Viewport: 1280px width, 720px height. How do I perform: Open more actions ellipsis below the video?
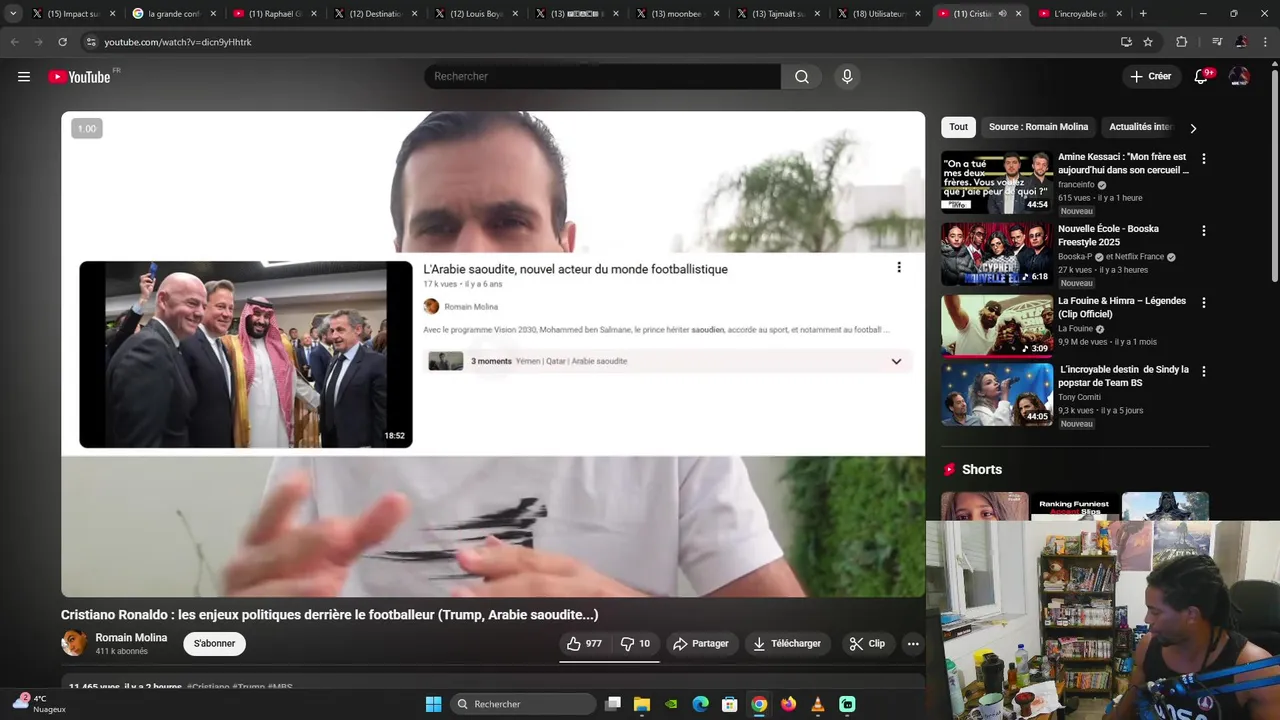913,644
